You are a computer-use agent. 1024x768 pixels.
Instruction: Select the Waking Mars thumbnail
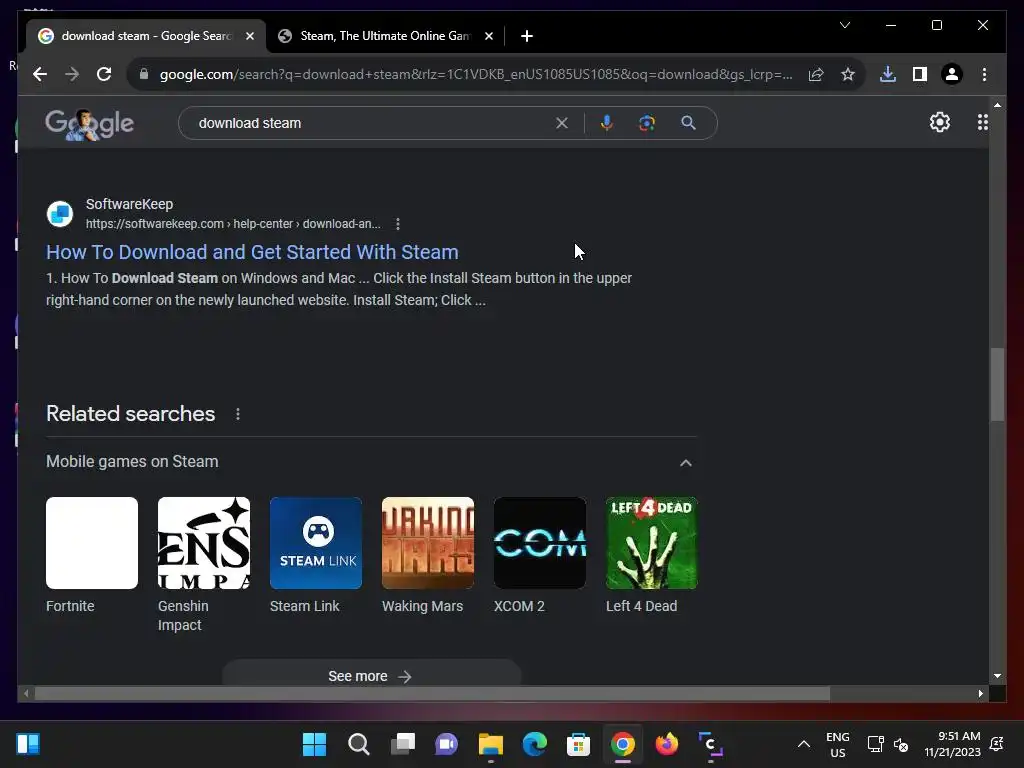(x=428, y=543)
